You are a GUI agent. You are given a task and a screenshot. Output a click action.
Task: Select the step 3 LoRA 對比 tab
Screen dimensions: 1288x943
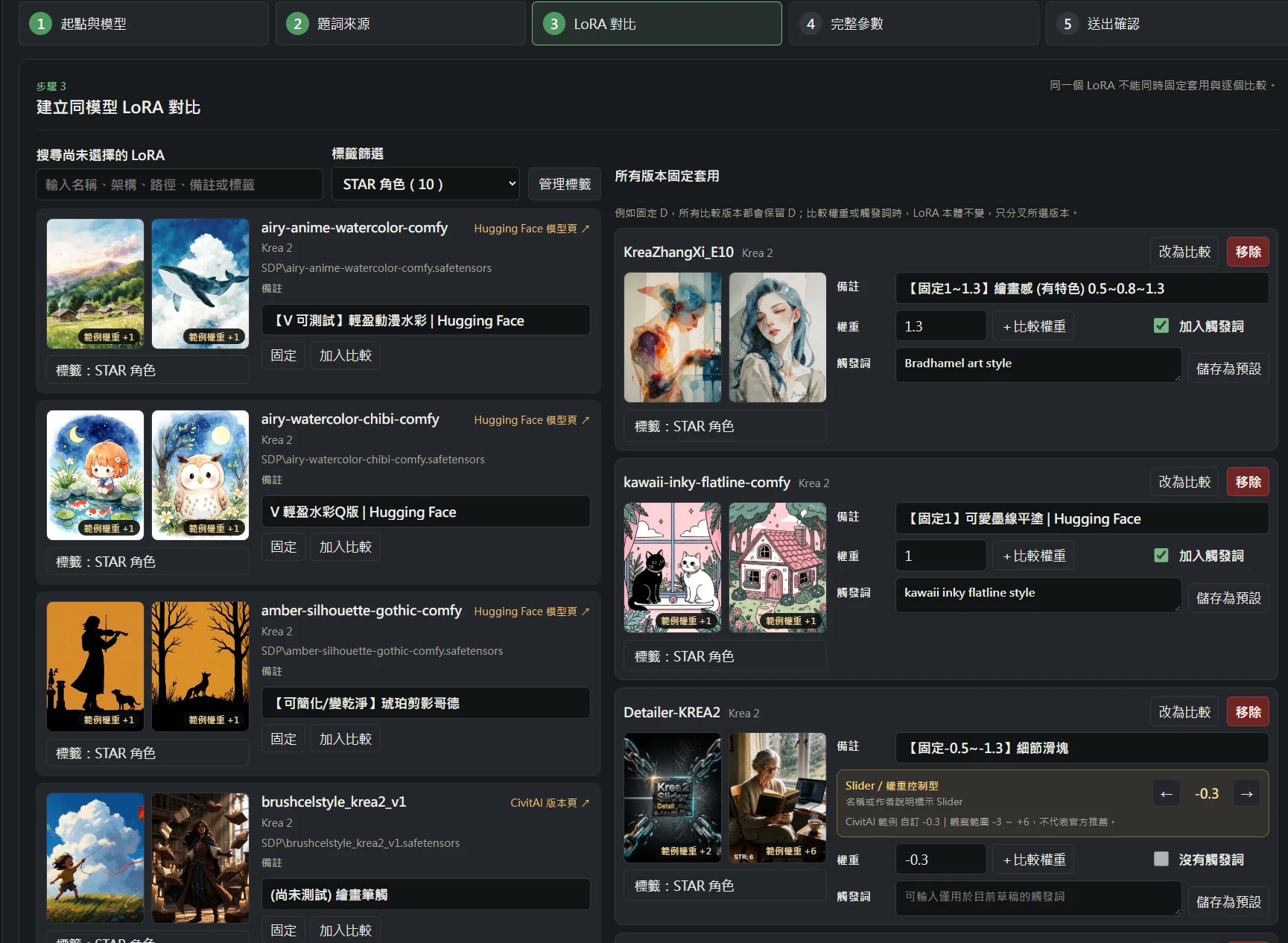(657, 24)
